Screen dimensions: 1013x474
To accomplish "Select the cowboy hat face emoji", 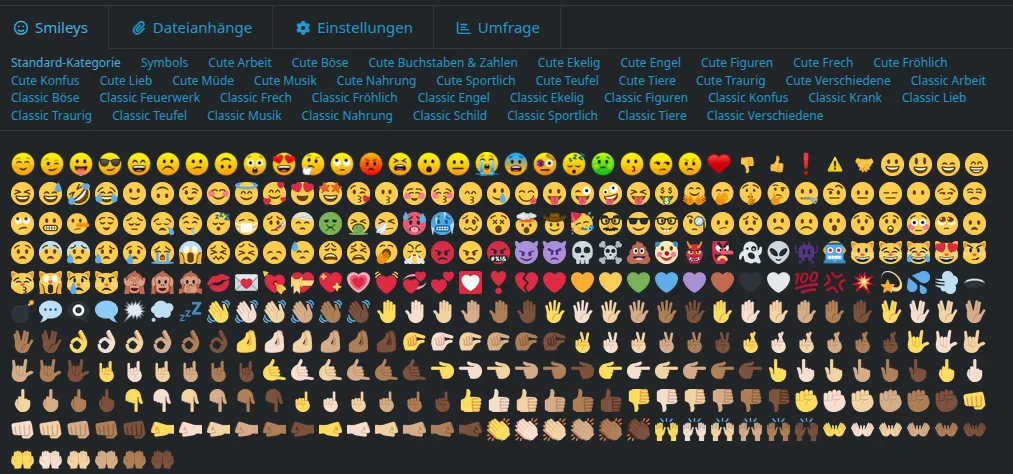I will (x=555, y=223).
